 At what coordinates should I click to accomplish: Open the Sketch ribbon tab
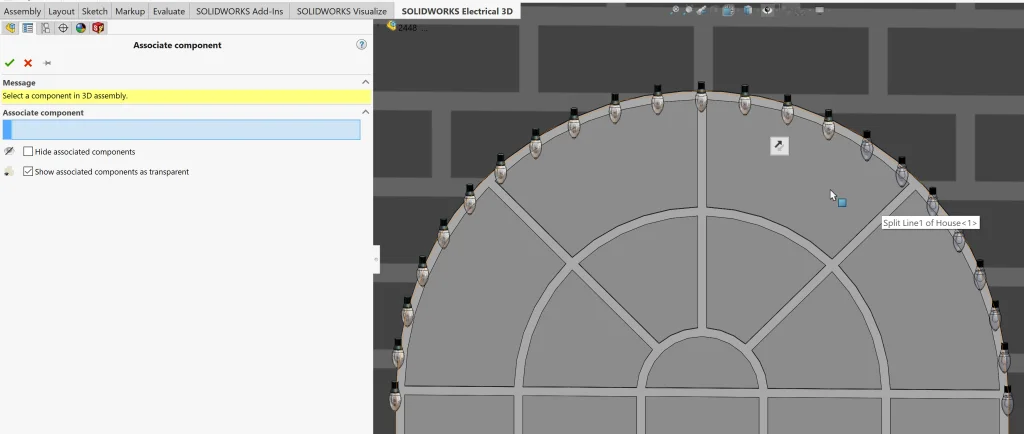[94, 11]
